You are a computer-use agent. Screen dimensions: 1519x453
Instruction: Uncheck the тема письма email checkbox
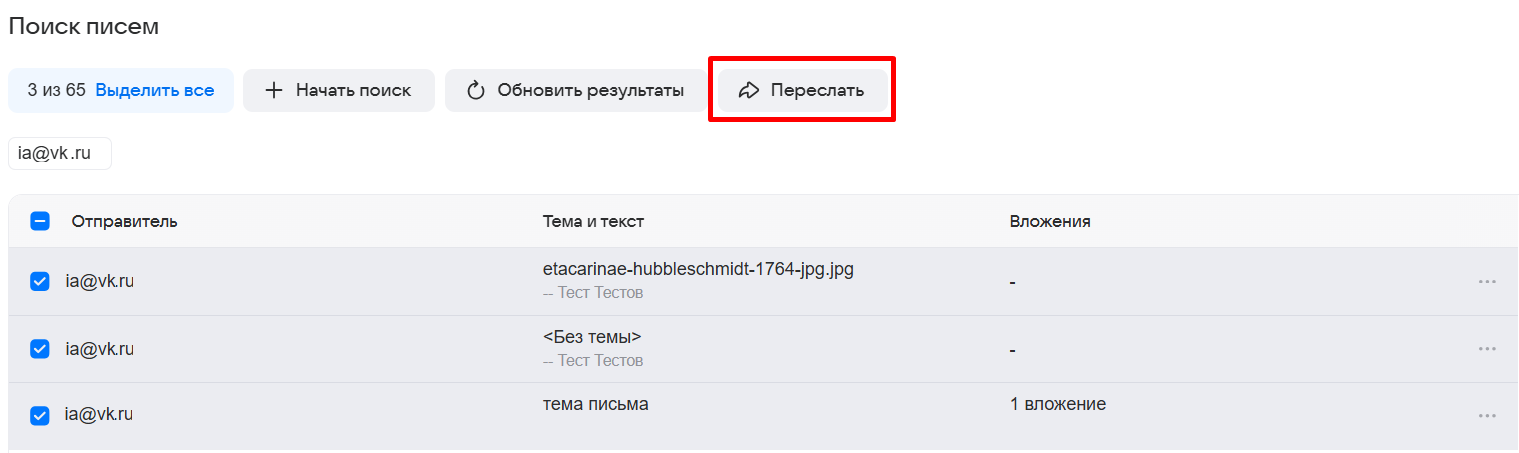click(40, 415)
